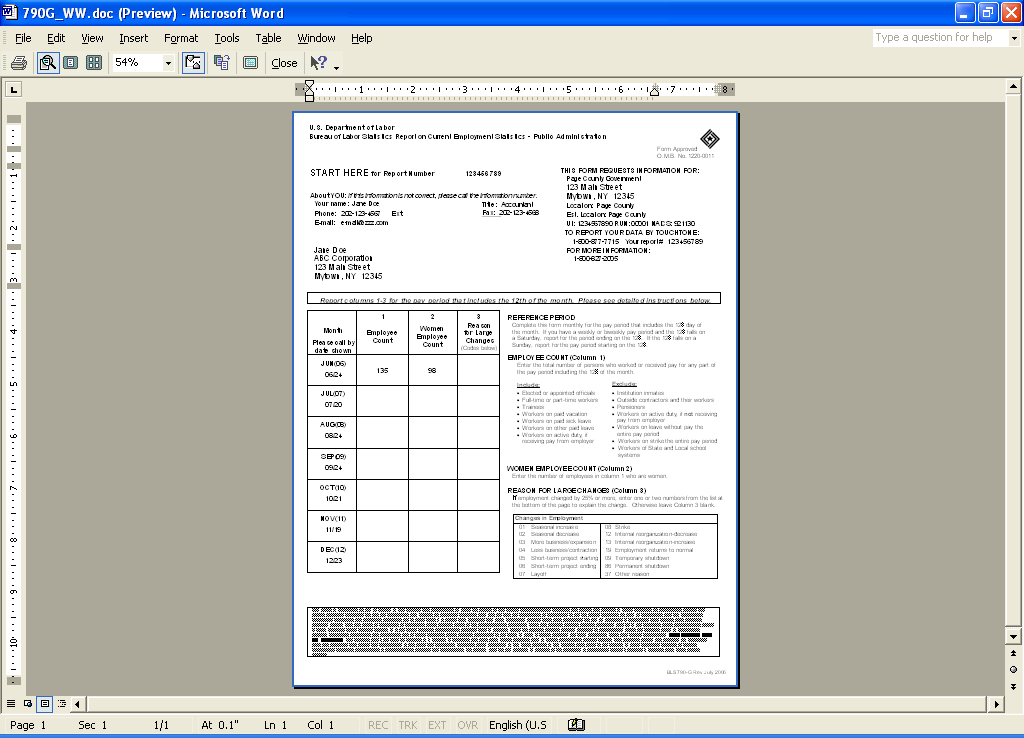1024x738 pixels.
Task: Switch to Normal view at bottom left
Action: point(12,704)
